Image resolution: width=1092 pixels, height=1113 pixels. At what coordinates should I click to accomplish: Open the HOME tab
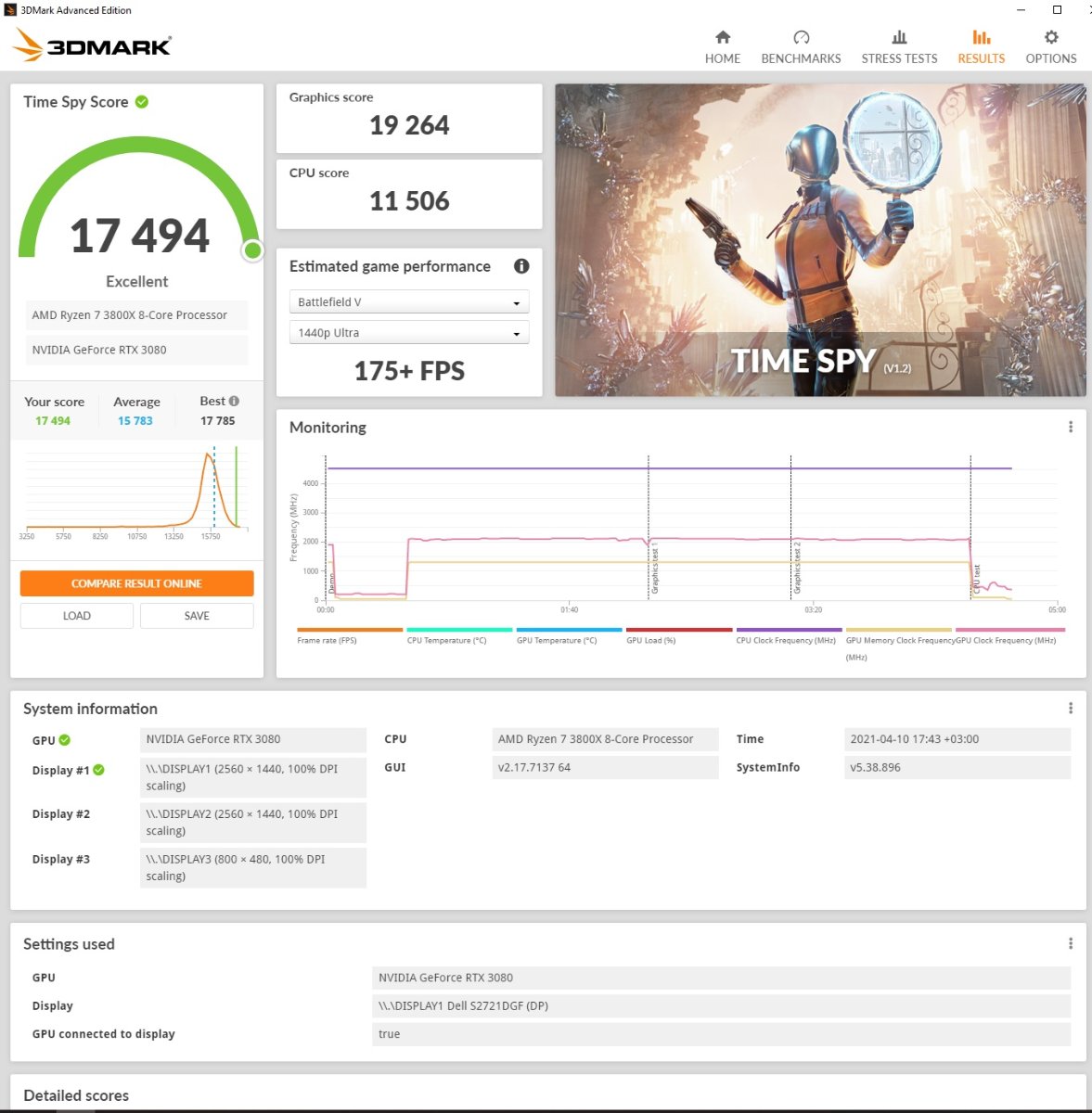(x=722, y=46)
